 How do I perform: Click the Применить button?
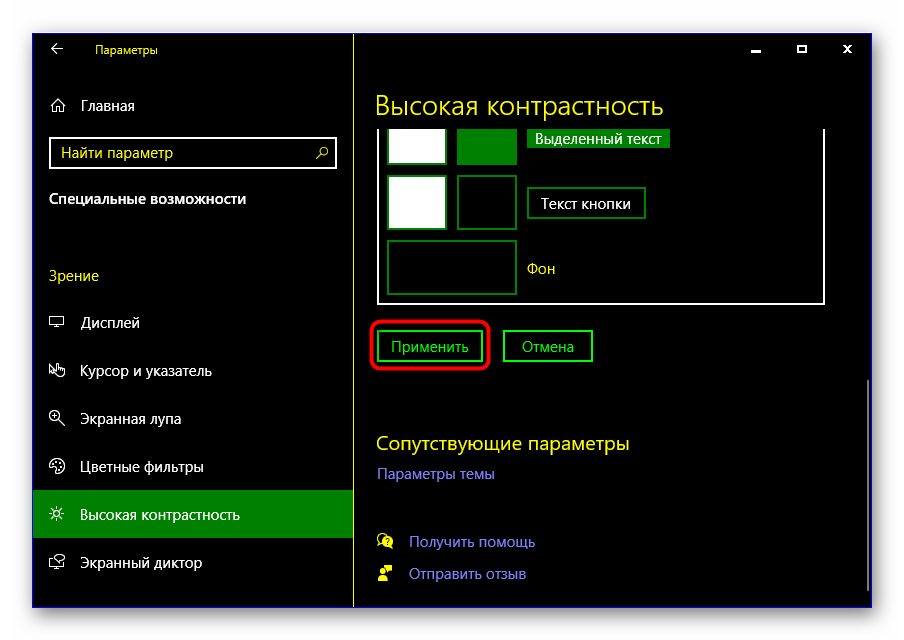coord(430,347)
